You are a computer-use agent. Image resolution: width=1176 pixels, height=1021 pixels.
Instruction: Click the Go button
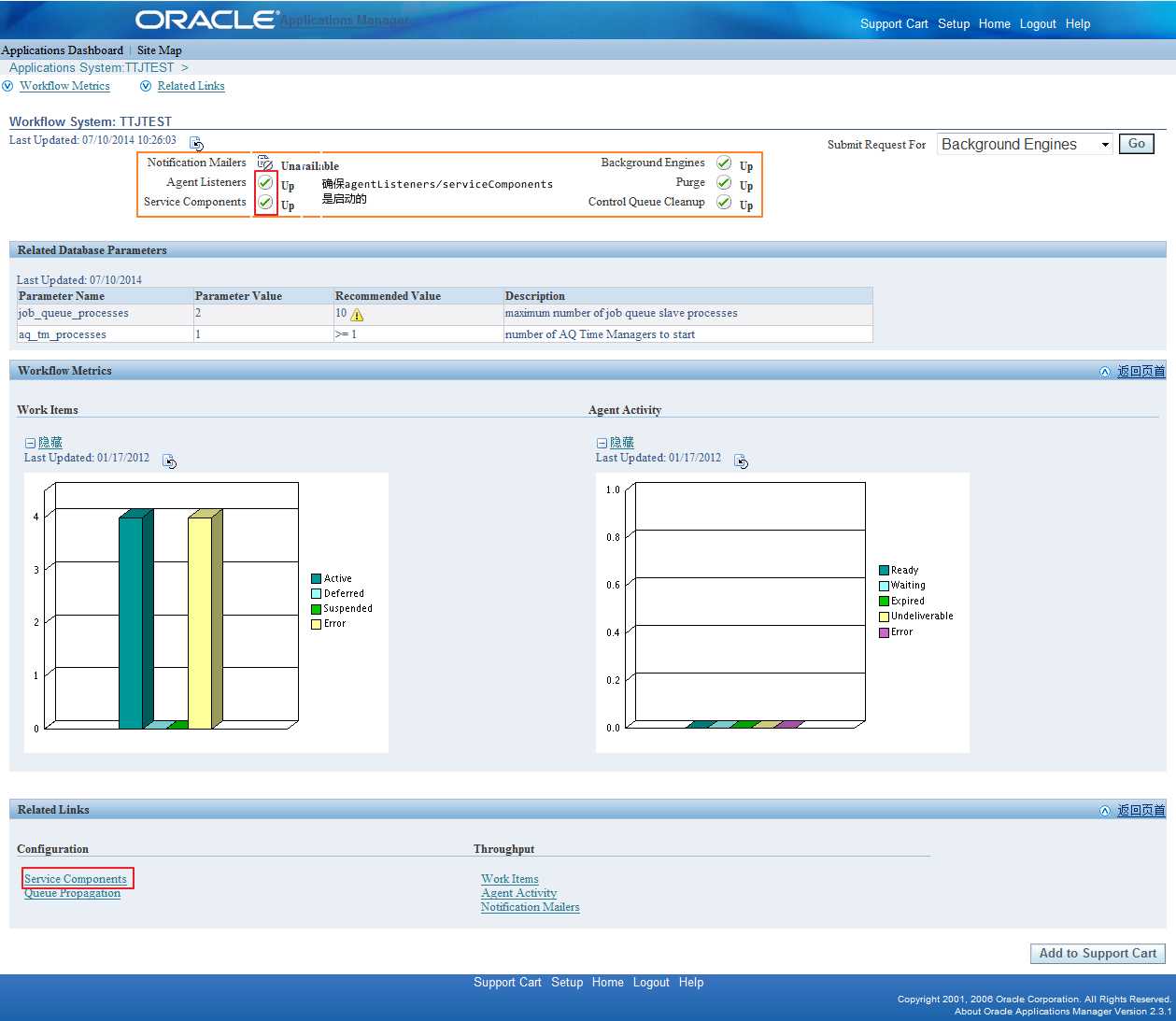[1137, 144]
